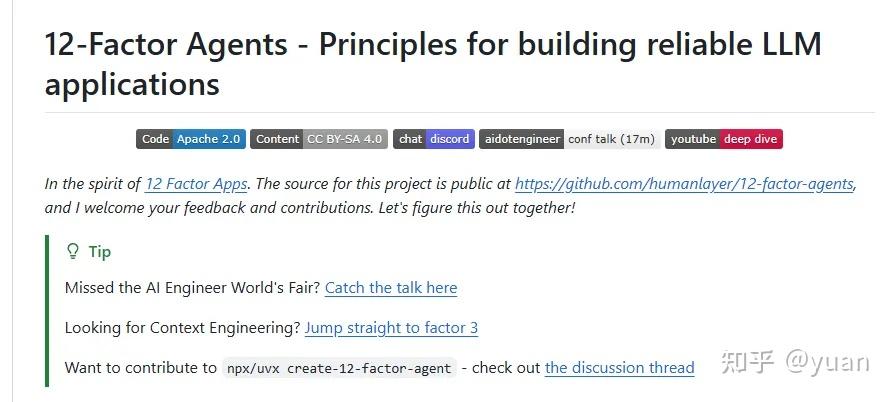This screenshot has height=402, width=893.
Task: Click the Tip lightbulb icon
Action: pos(72,252)
